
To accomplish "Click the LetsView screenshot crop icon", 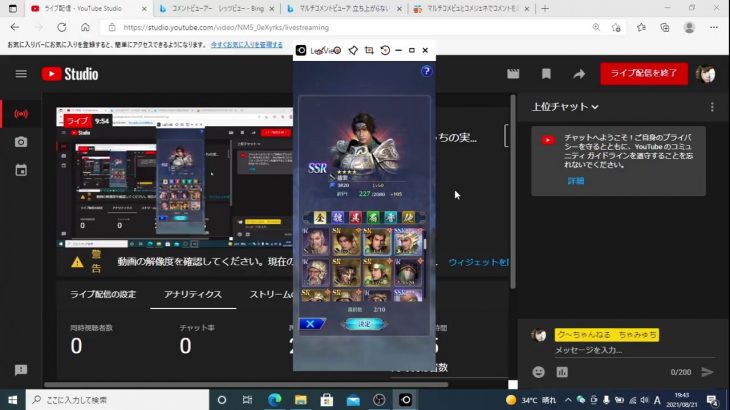I will click(x=369, y=50).
